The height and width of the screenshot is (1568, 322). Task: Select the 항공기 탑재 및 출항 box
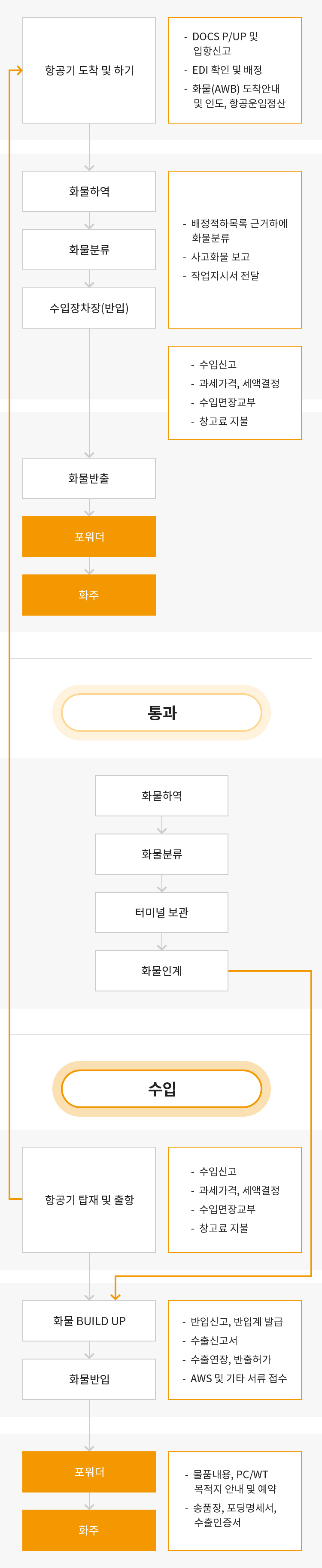(x=89, y=1200)
